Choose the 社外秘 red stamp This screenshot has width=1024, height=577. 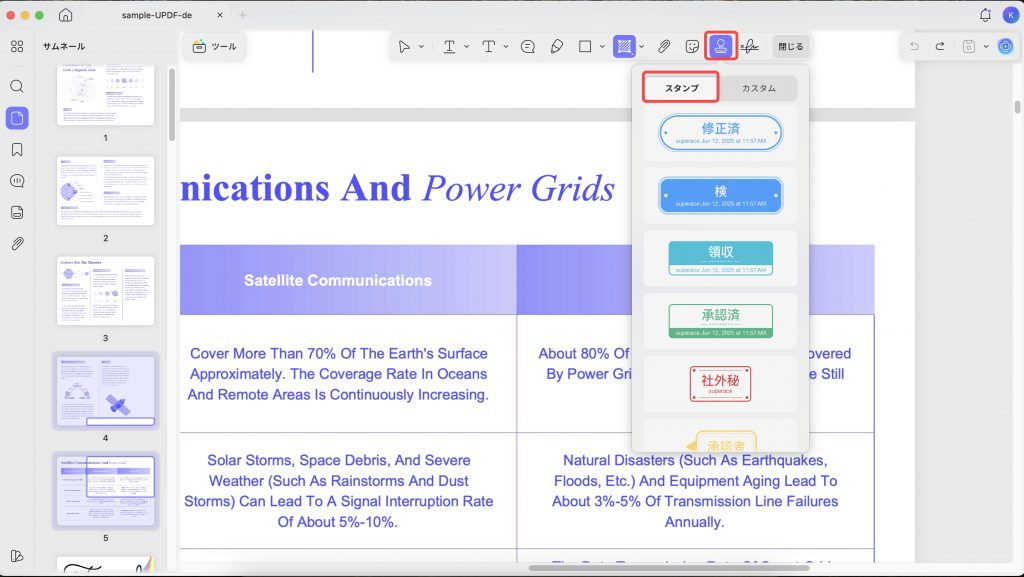tap(720, 384)
